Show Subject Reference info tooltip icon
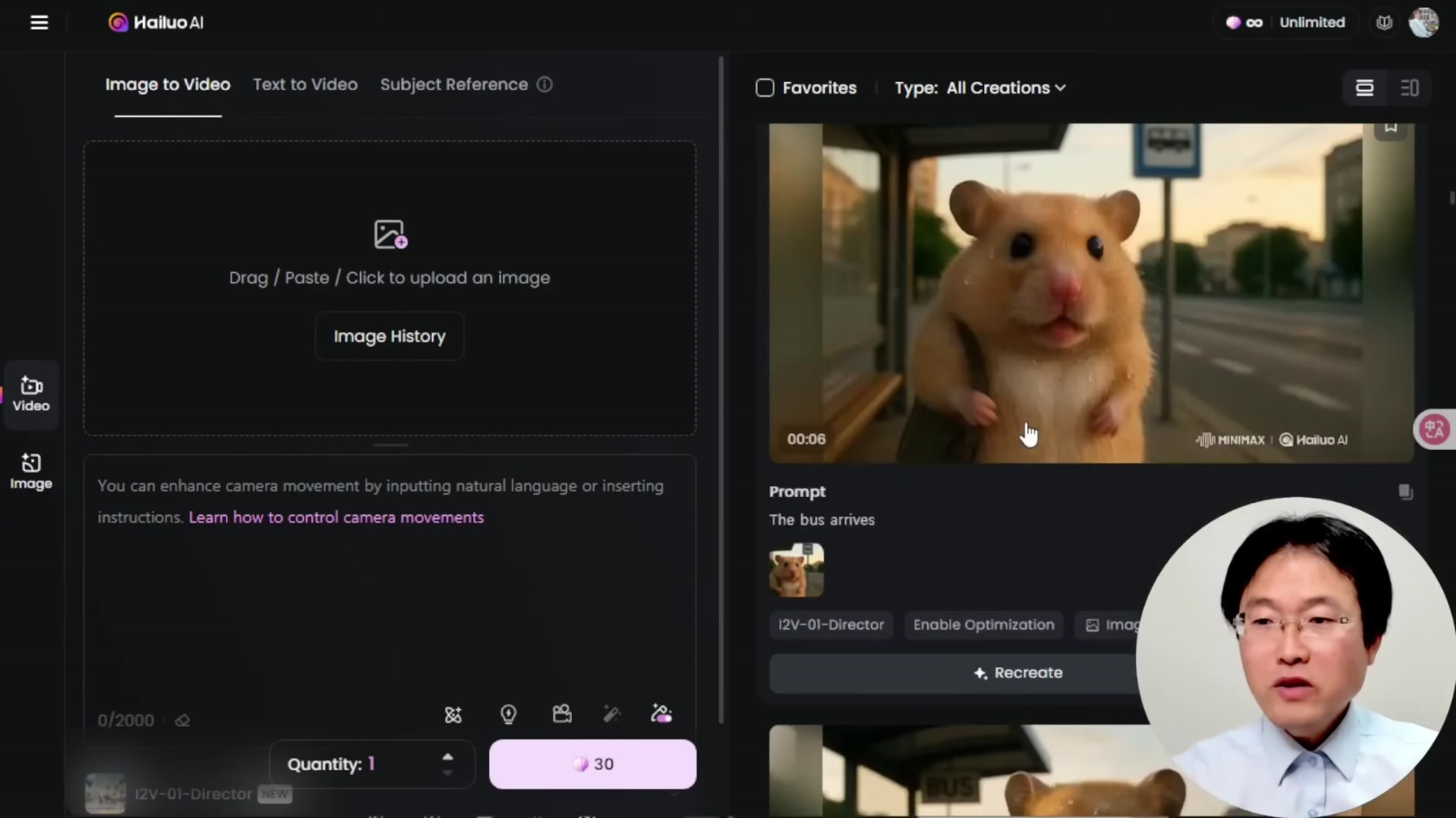Screen dimensions: 1456x818 point(544,84)
